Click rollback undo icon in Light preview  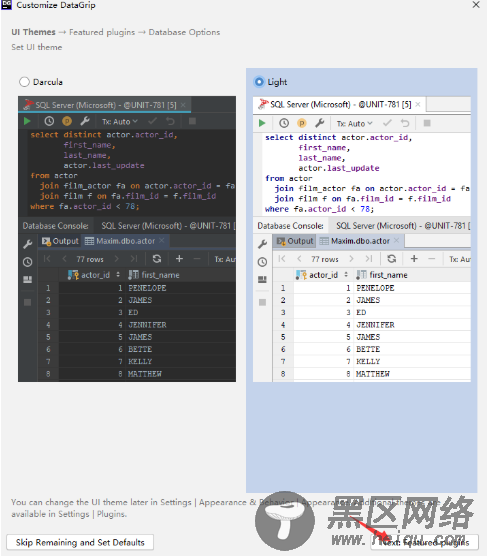point(405,123)
